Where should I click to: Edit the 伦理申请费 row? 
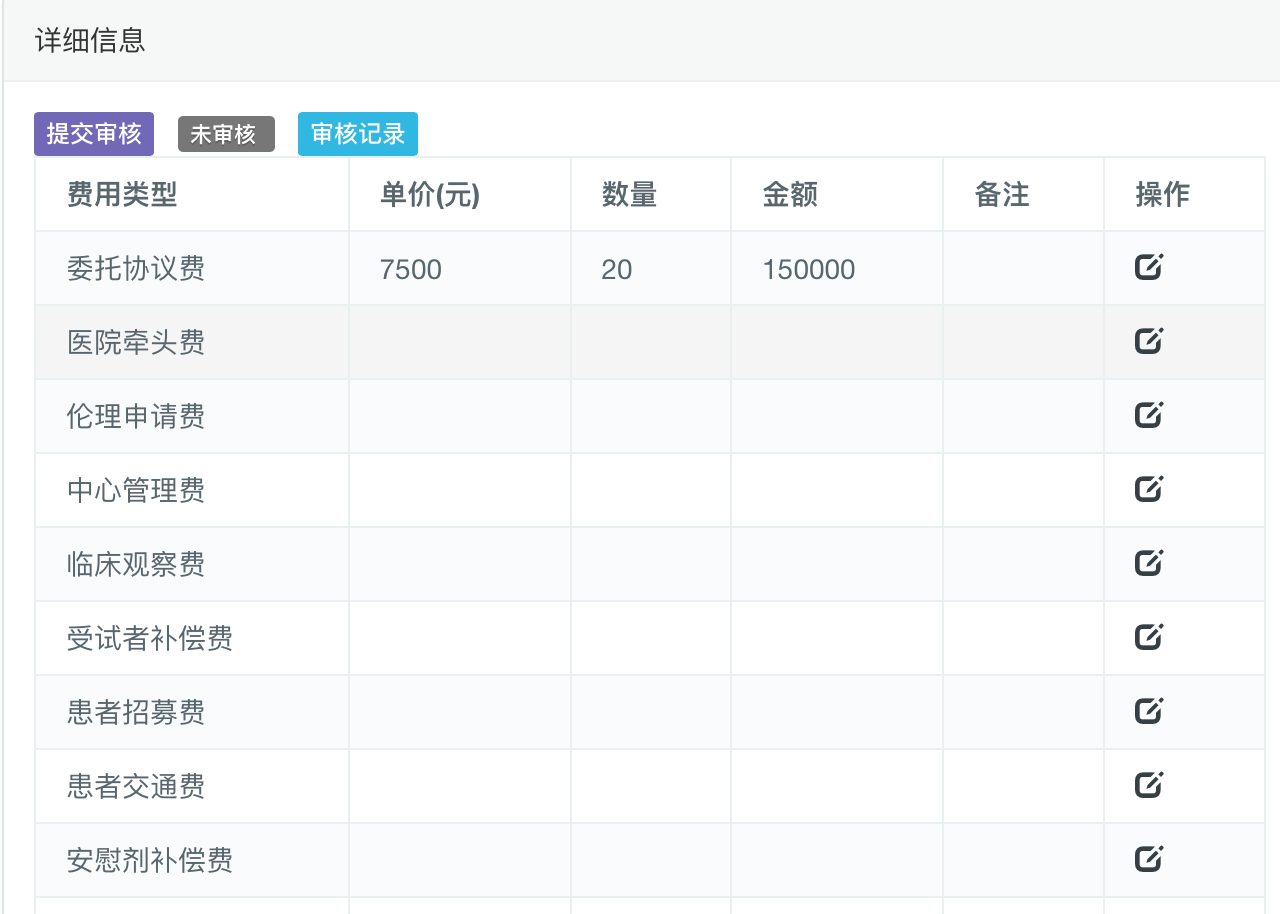tap(1149, 415)
